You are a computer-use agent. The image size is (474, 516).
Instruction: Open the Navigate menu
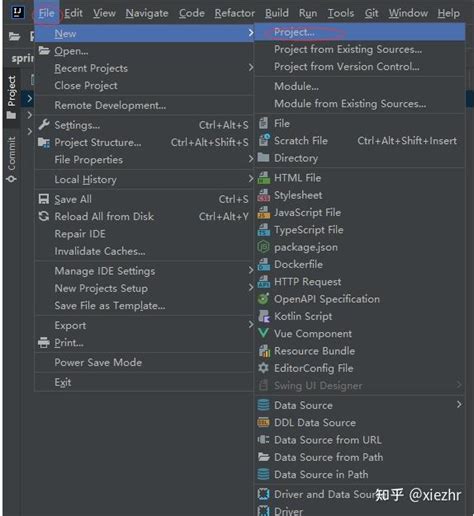click(x=147, y=13)
